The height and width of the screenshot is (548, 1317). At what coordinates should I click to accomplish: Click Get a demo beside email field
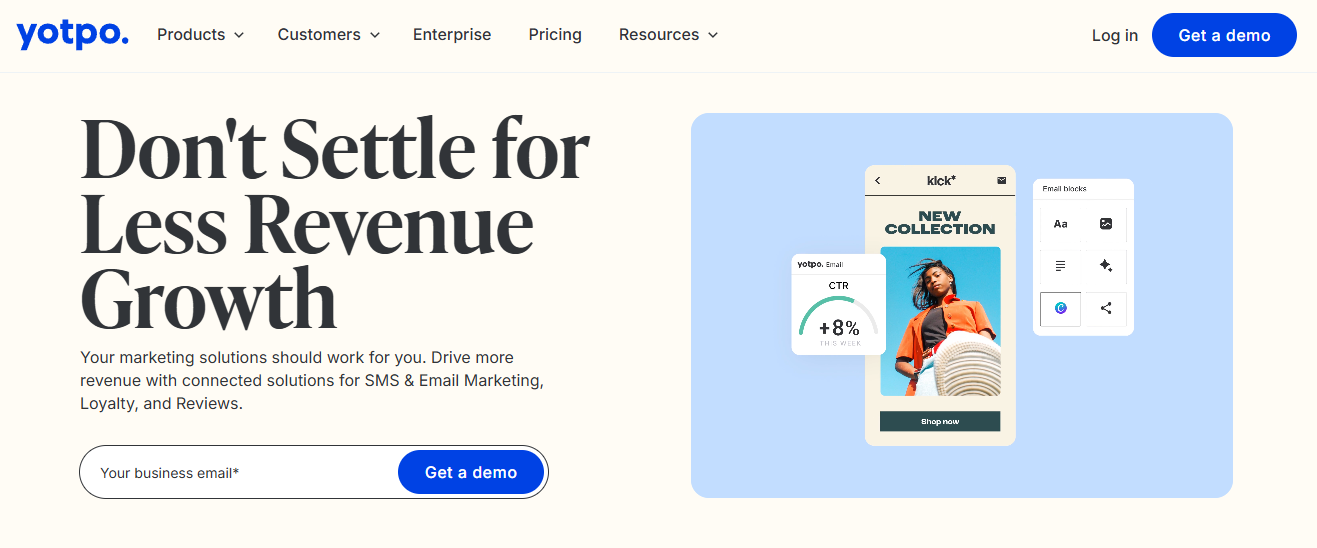[471, 472]
